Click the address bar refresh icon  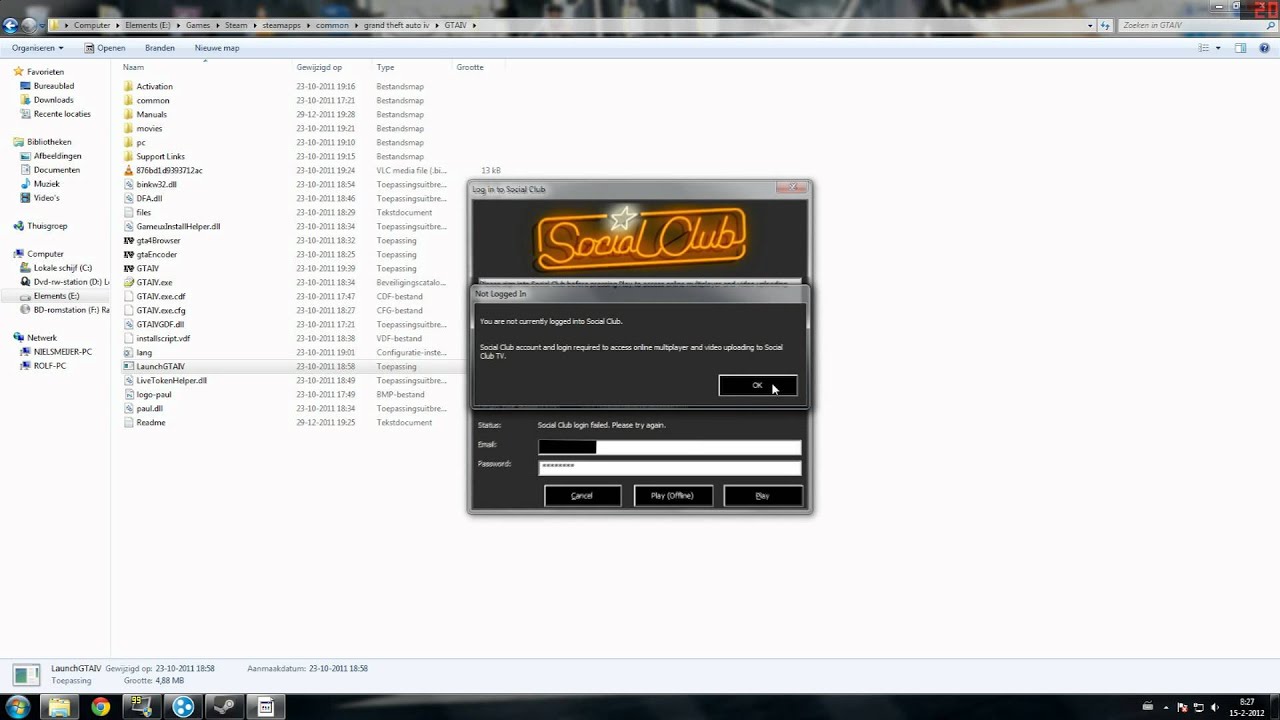1105,25
